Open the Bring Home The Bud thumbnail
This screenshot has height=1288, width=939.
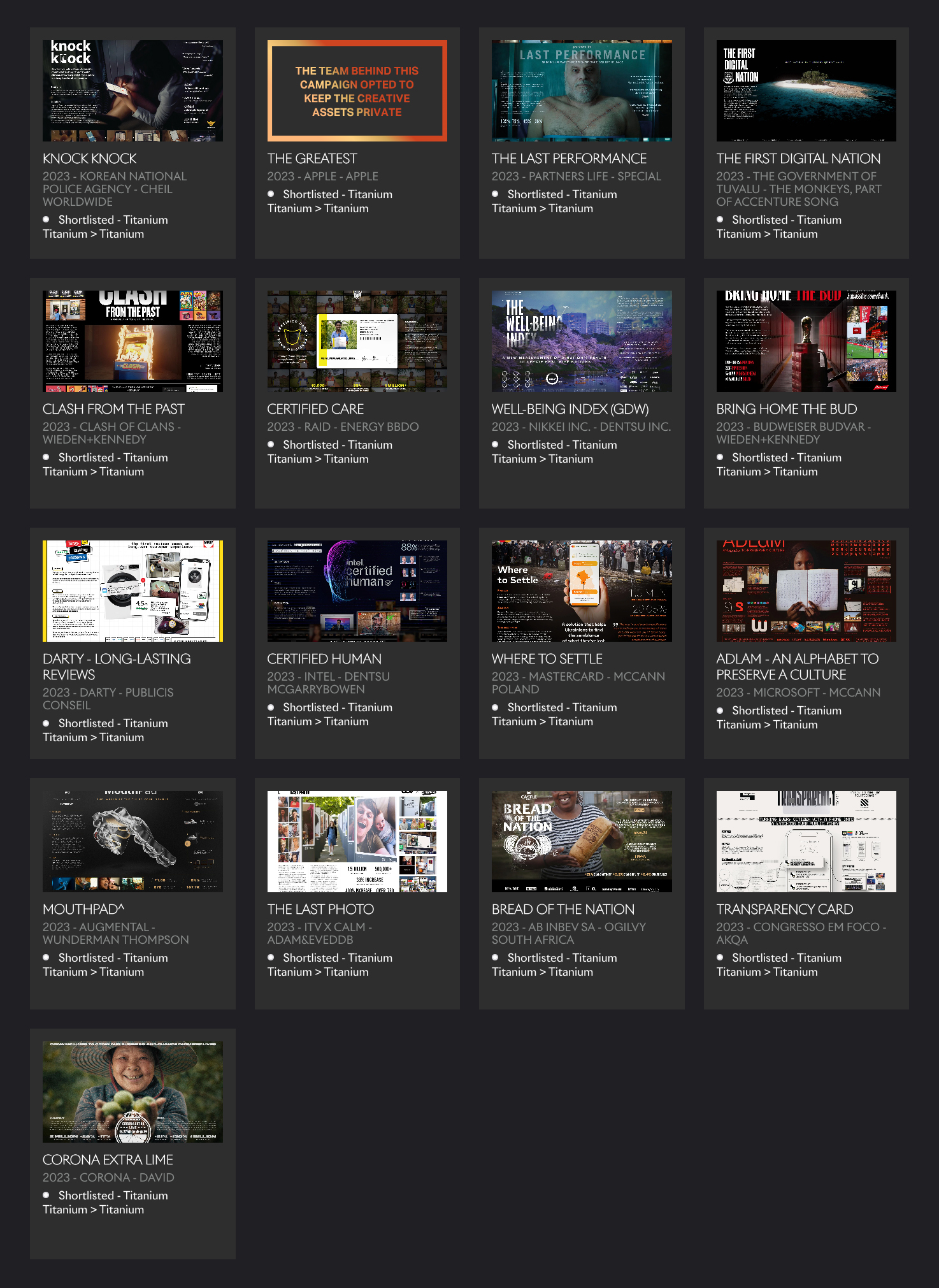(x=806, y=341)
